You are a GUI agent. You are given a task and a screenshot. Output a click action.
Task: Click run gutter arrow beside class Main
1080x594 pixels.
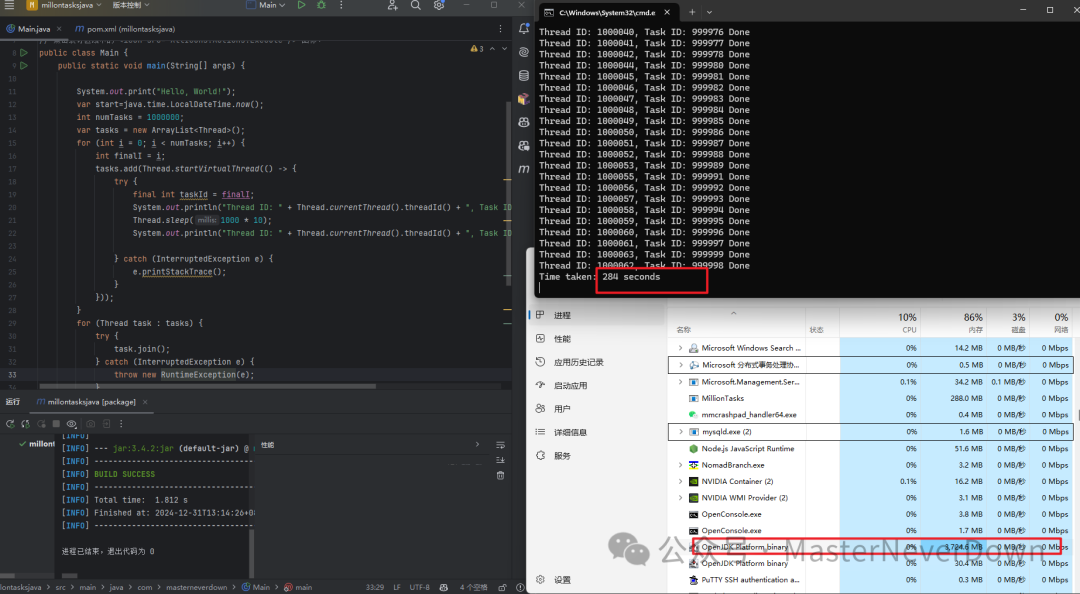(x=24, y=53)
